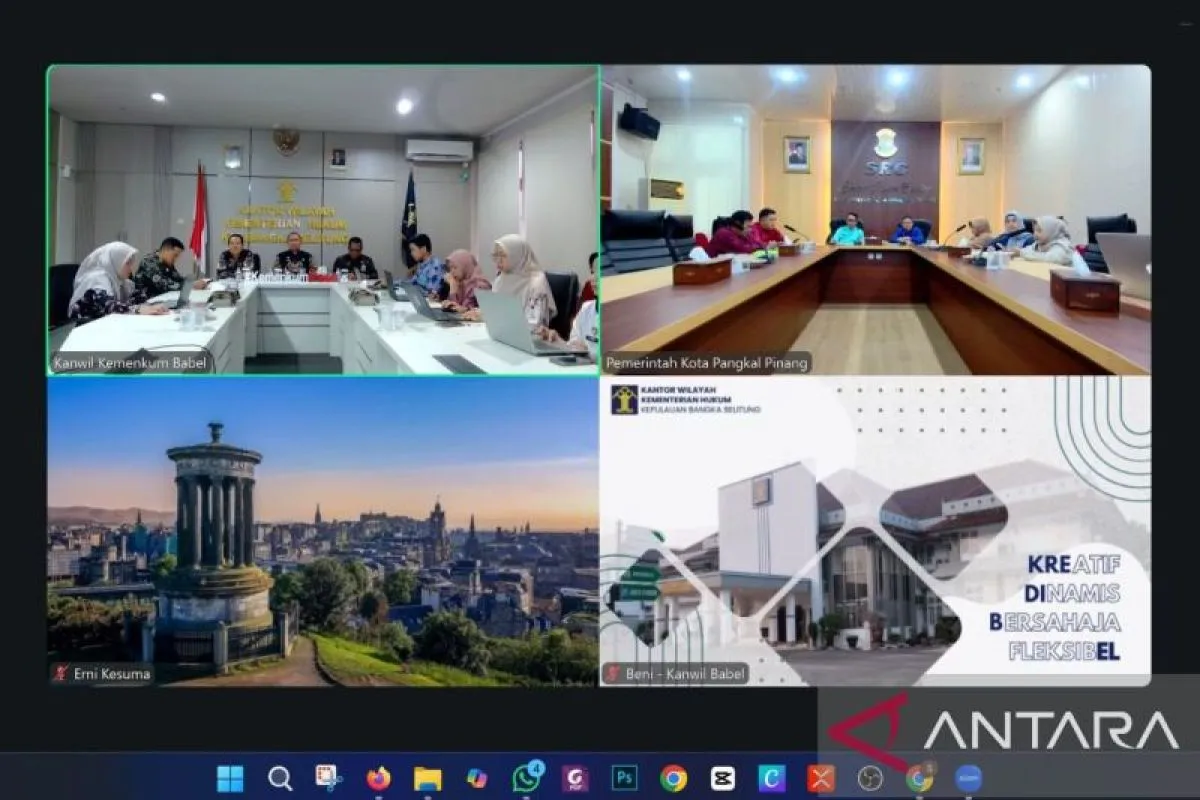1200x800 pixels.
Task: Select Erni Kesuma's participant tile
Action: 323,531
